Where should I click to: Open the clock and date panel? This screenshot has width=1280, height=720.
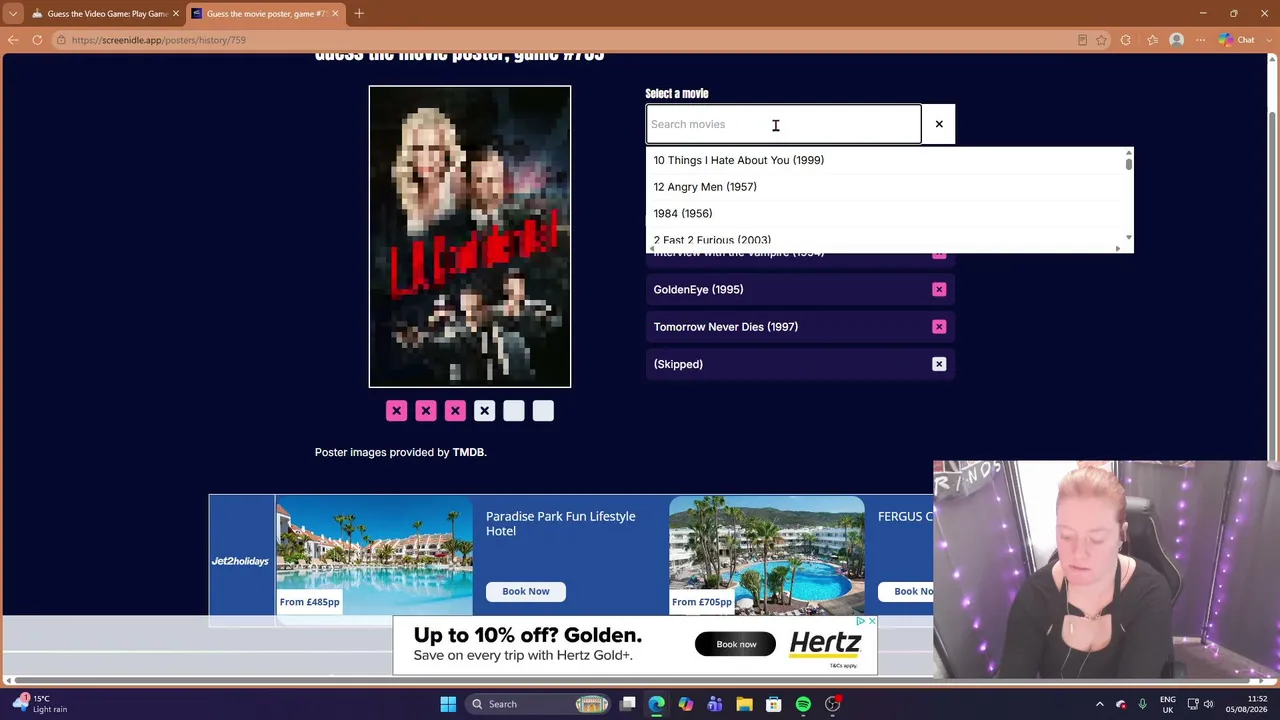[x=1248, y=704]
